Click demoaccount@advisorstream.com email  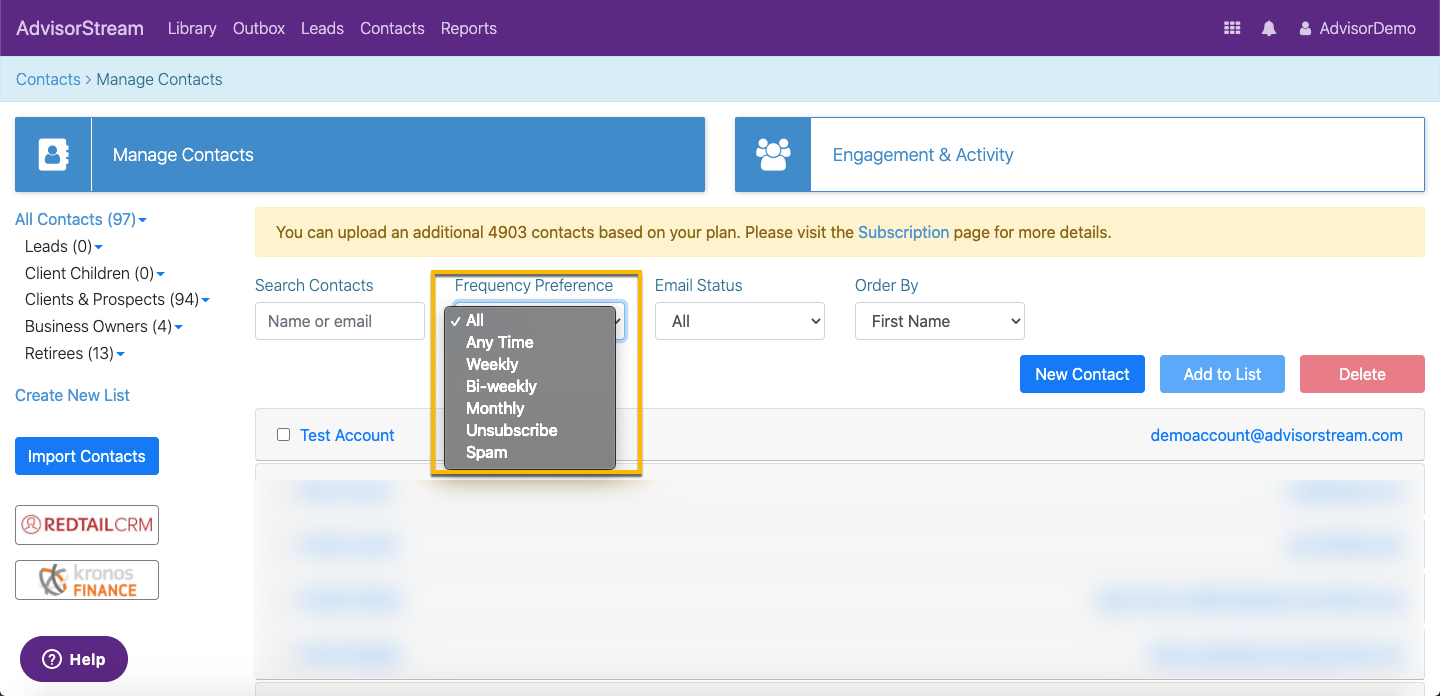1276,435
